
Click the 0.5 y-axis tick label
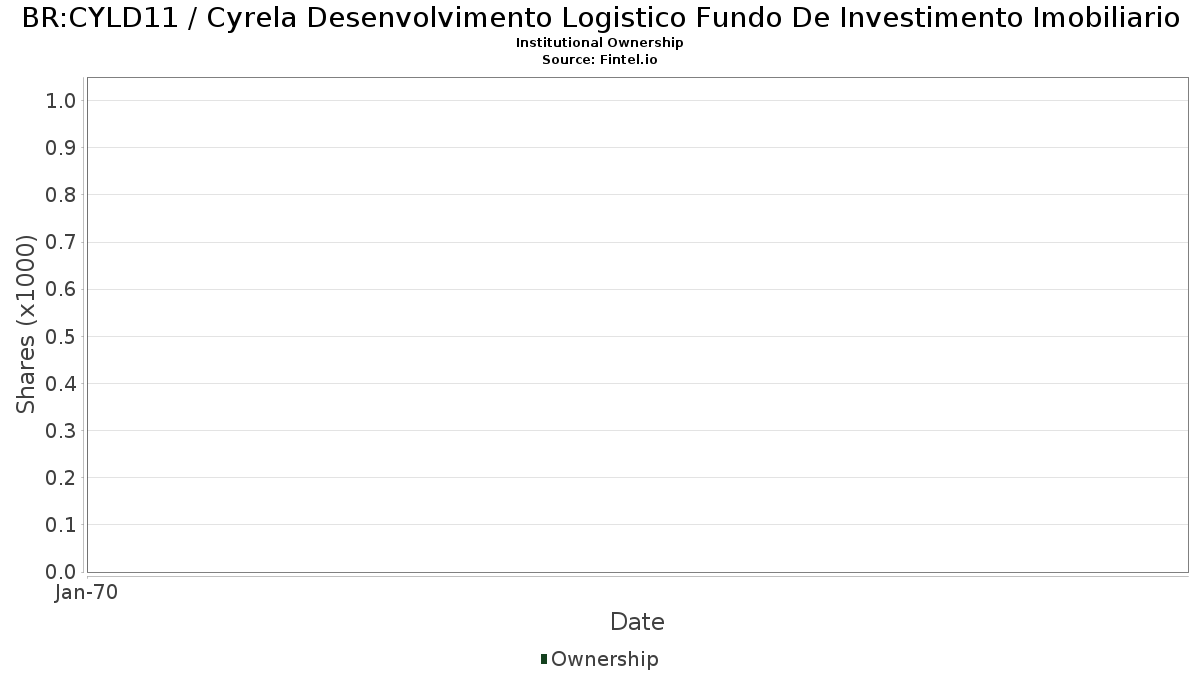click(61, 336)
